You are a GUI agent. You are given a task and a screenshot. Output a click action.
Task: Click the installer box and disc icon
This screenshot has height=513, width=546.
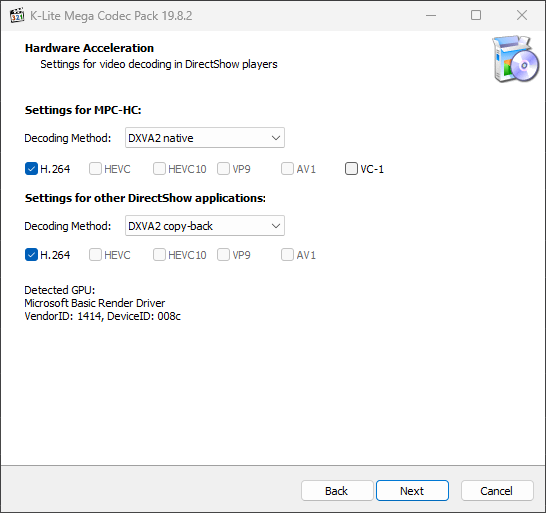(516, 59)
